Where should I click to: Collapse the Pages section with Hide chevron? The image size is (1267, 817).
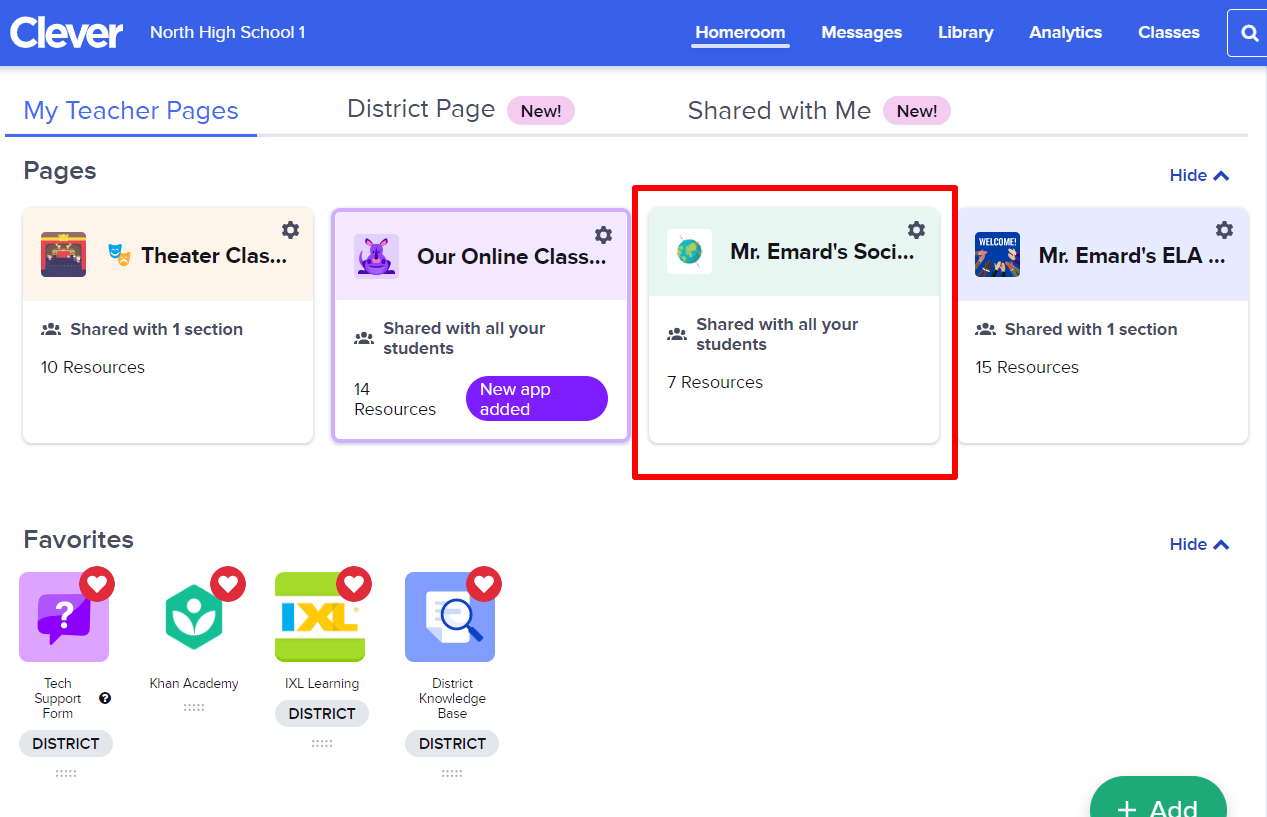pyautogui.click(x=1198, y=175)
